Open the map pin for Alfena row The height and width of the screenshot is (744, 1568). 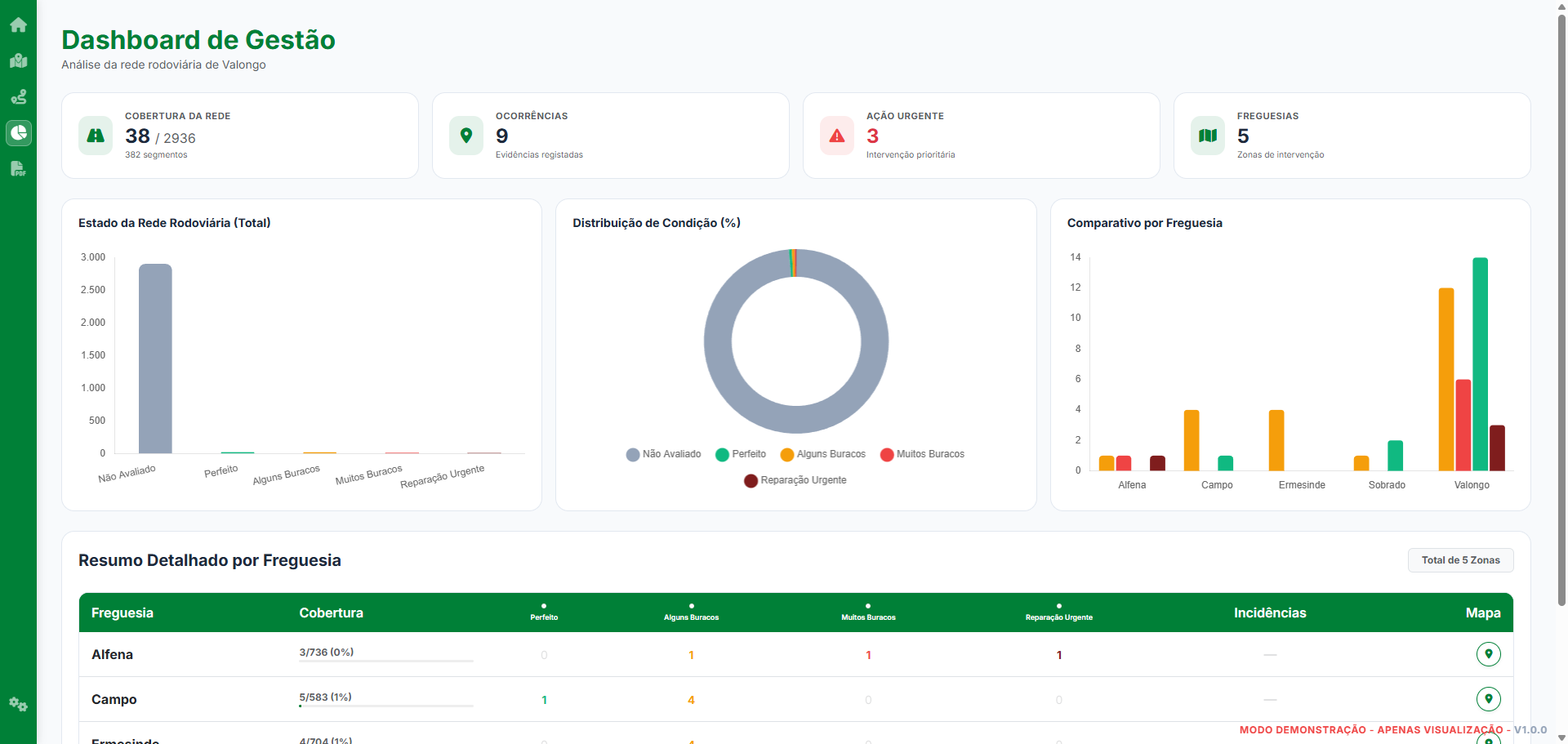[x=1488, y=653]
